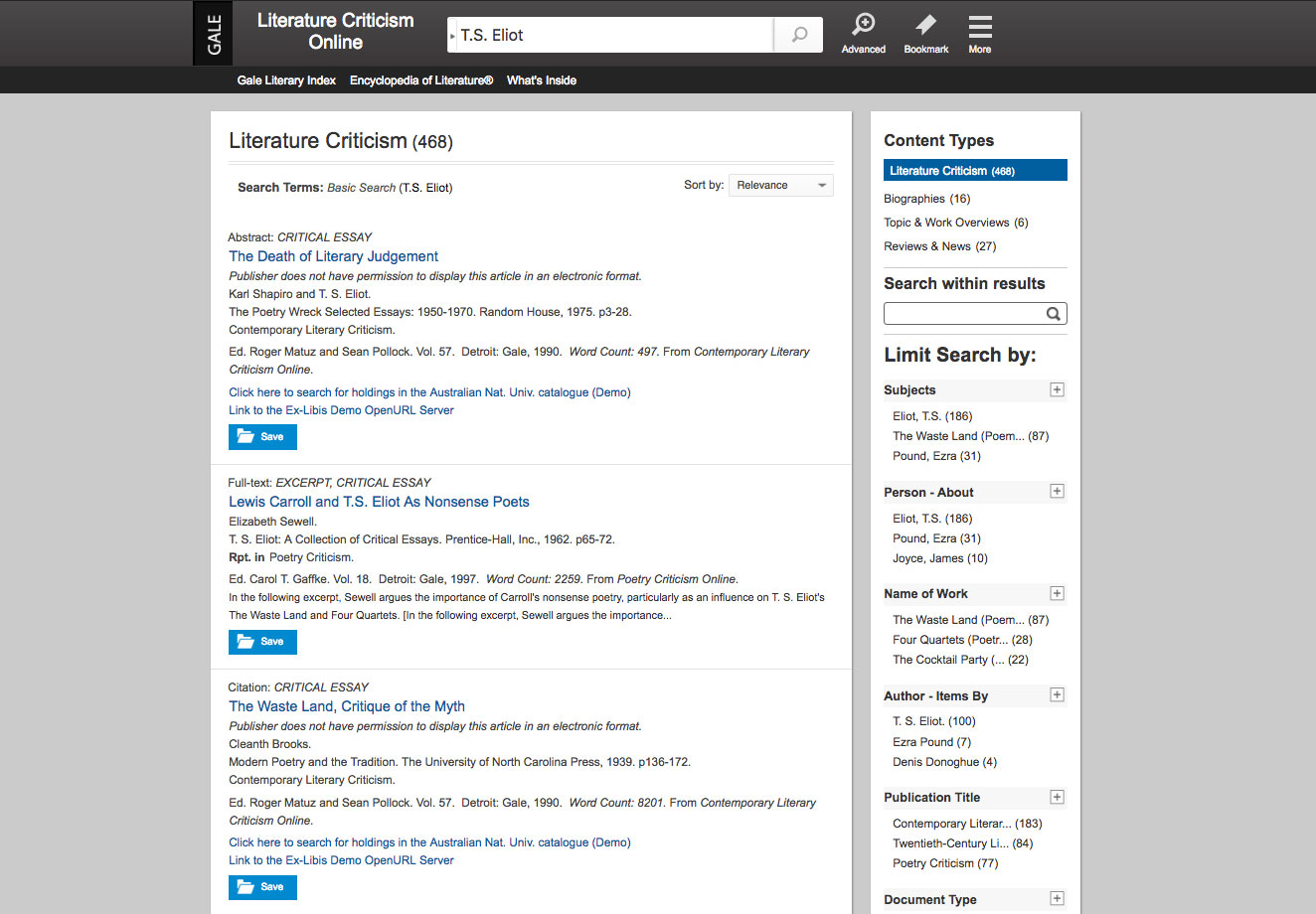The image size is (1316, 914).
Task: Open Advanced search icon
Action: pos(863,34)
